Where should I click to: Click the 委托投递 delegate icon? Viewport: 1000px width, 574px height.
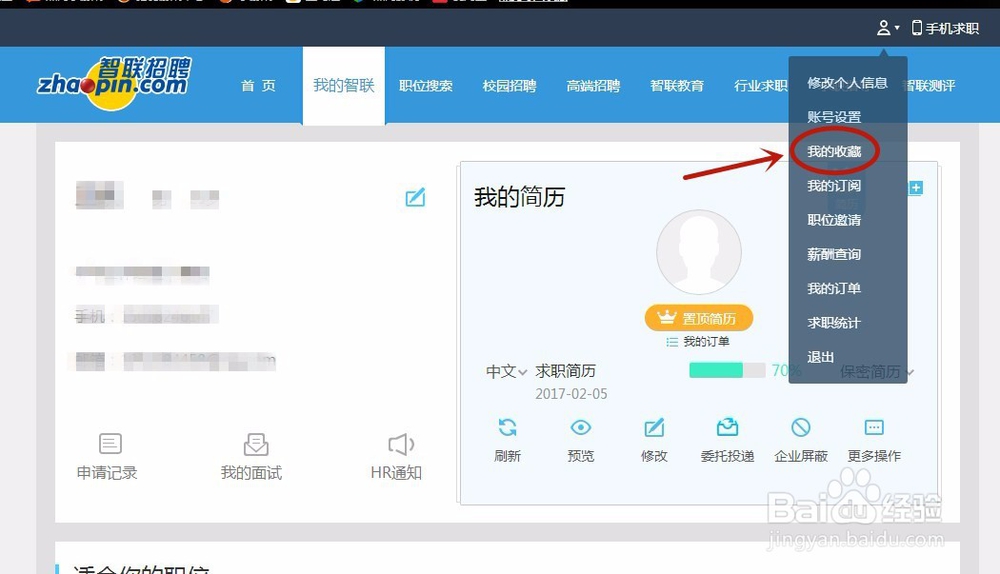pos(727,427)
